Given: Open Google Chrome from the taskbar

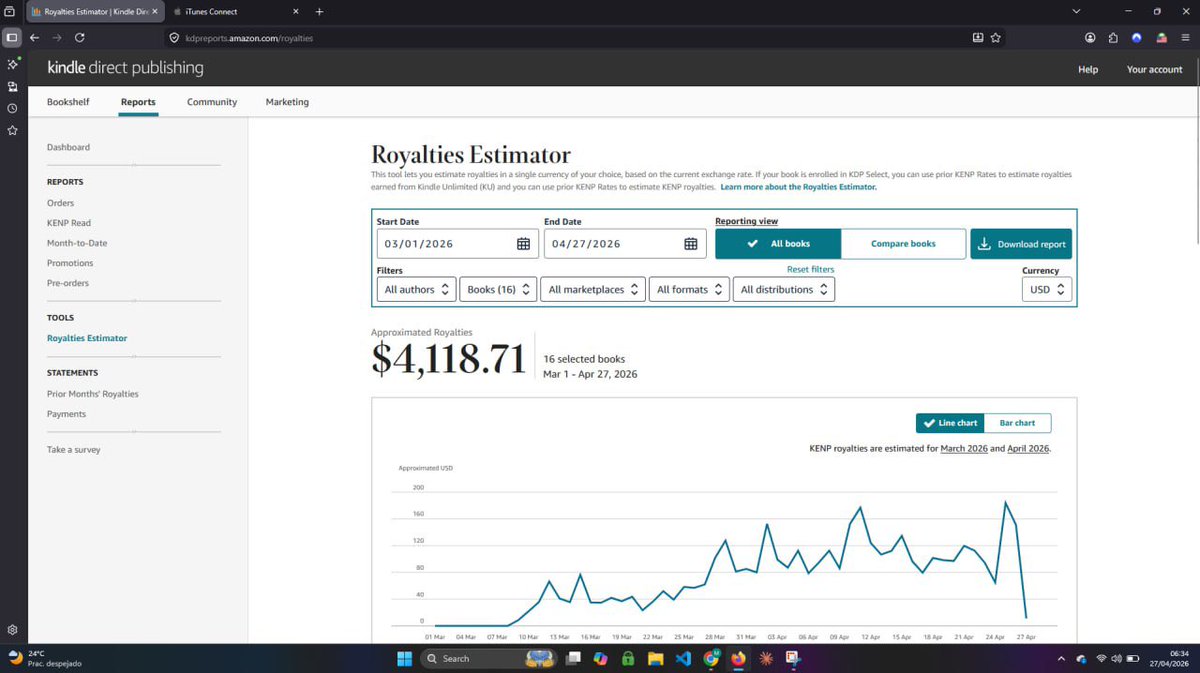Looking at the screenshot, I should point(711,658).
